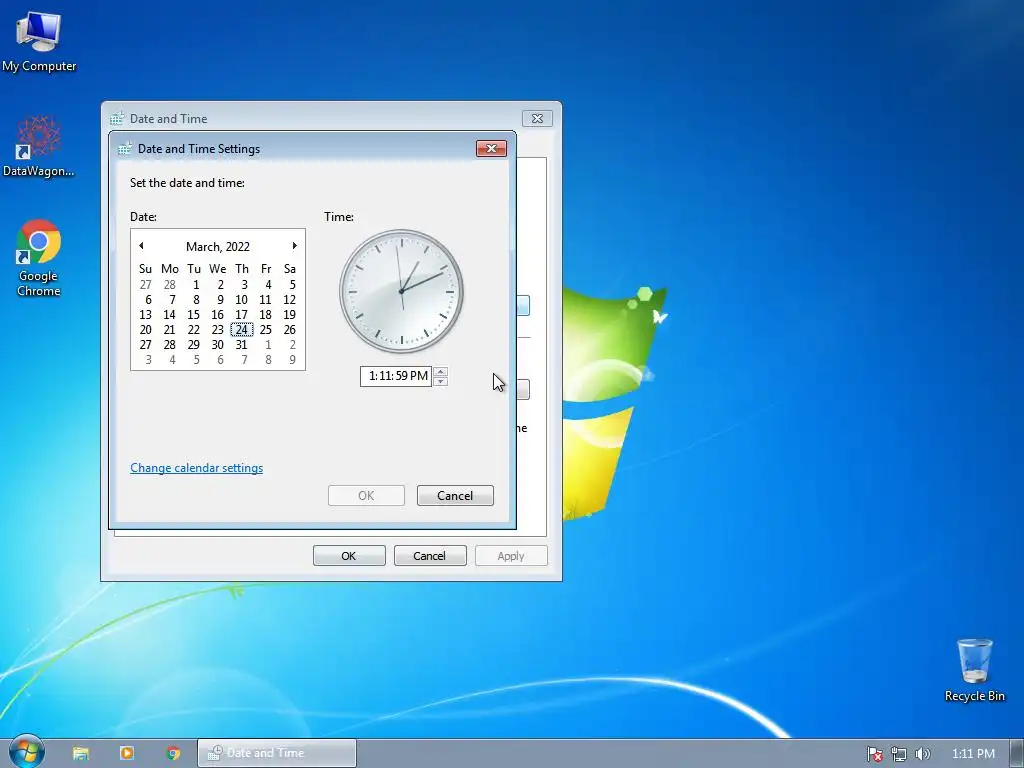Click the 1:11 PM taskbar clock
The image size is (1024, 768).
(x=973, y=754)
